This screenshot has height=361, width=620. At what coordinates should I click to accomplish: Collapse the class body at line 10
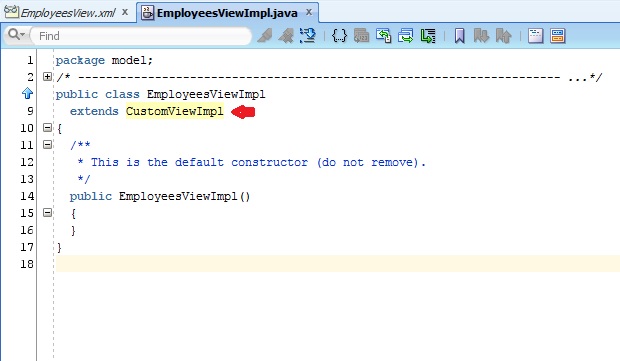click(47, 127)
